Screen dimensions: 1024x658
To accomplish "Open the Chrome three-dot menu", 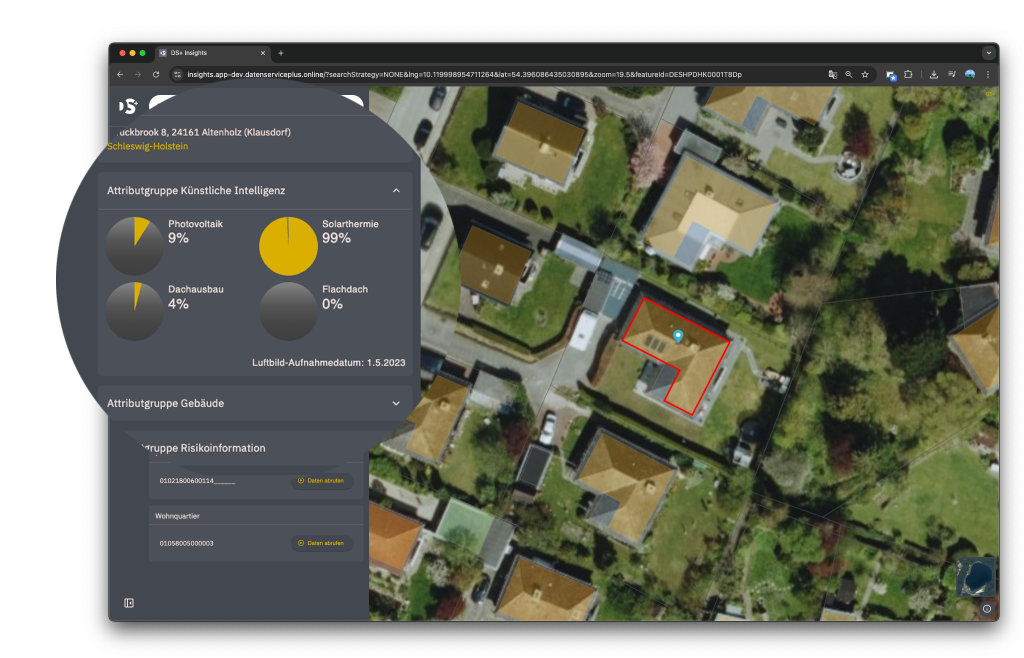I will click(987, 75).
